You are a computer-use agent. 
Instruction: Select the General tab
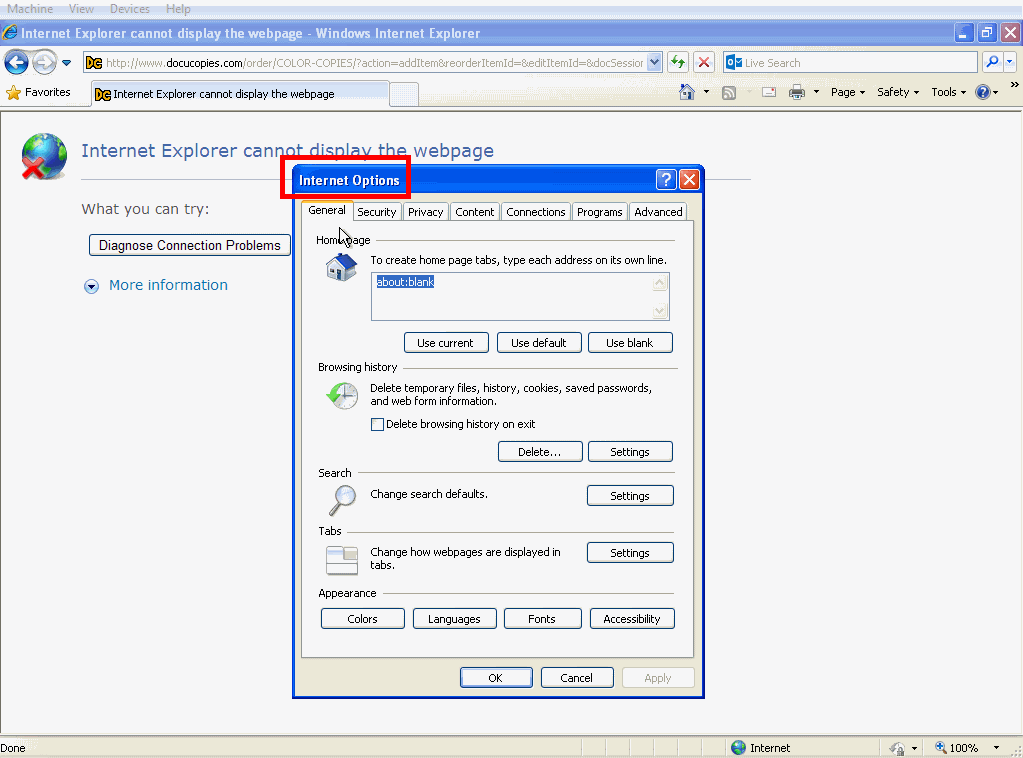327,210
